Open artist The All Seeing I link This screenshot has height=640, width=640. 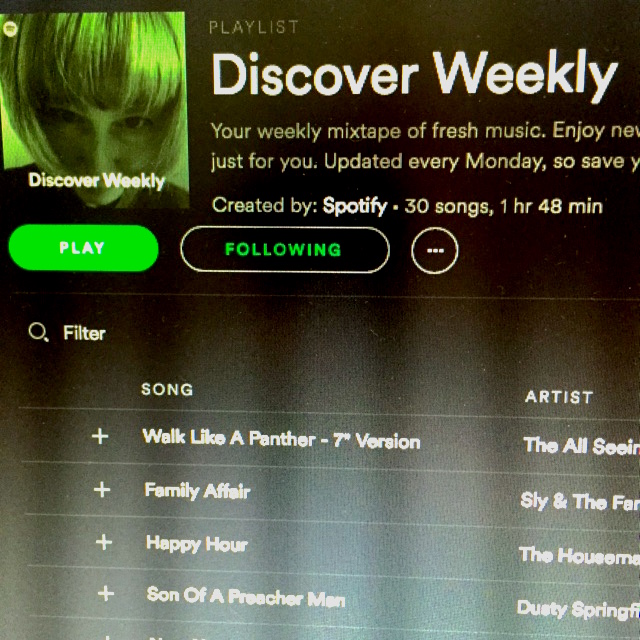tap(582, 446)
